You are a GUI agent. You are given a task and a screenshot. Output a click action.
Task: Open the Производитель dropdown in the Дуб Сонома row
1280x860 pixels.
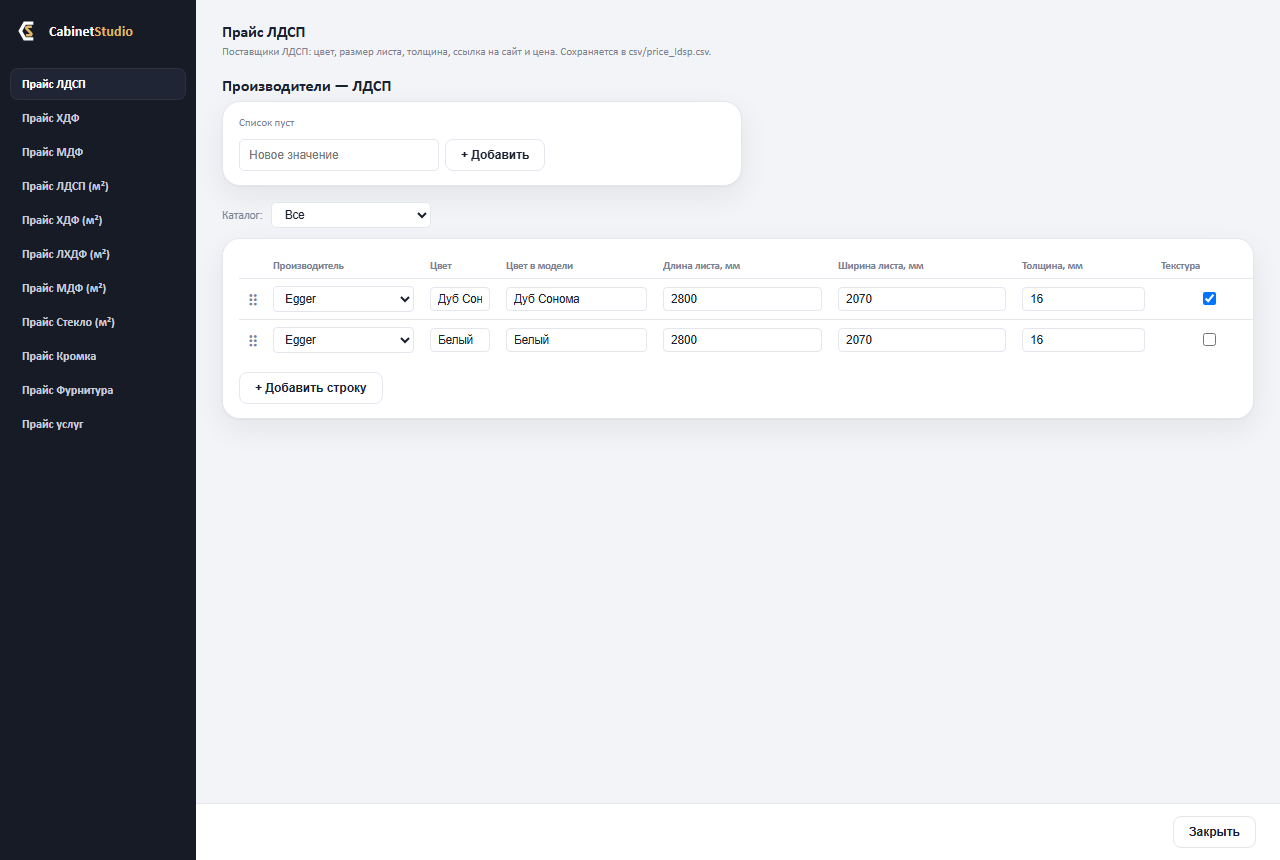click(343, 299)
